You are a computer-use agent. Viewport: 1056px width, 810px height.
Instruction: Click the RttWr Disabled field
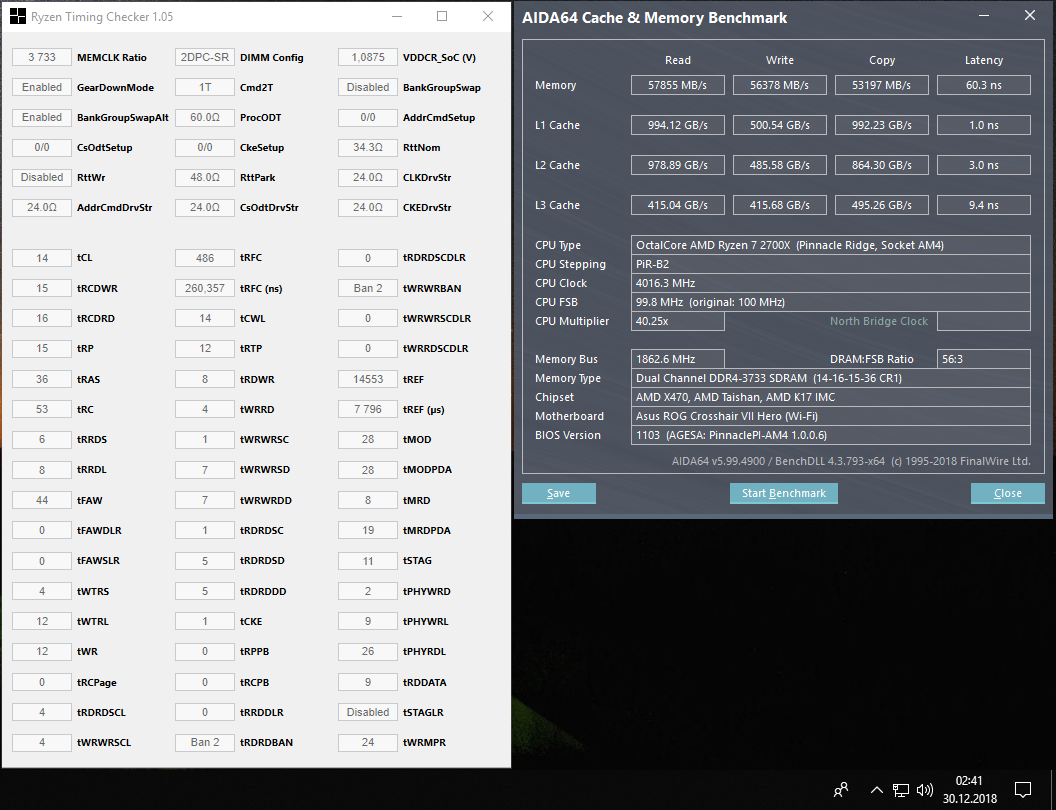[x=42, y=177]
